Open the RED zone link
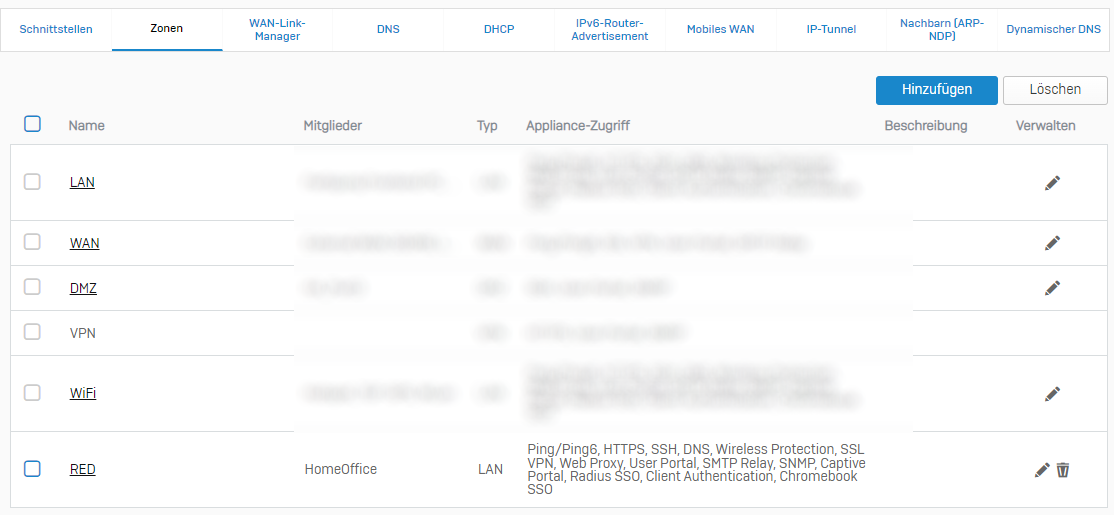 tap(82, 470)
